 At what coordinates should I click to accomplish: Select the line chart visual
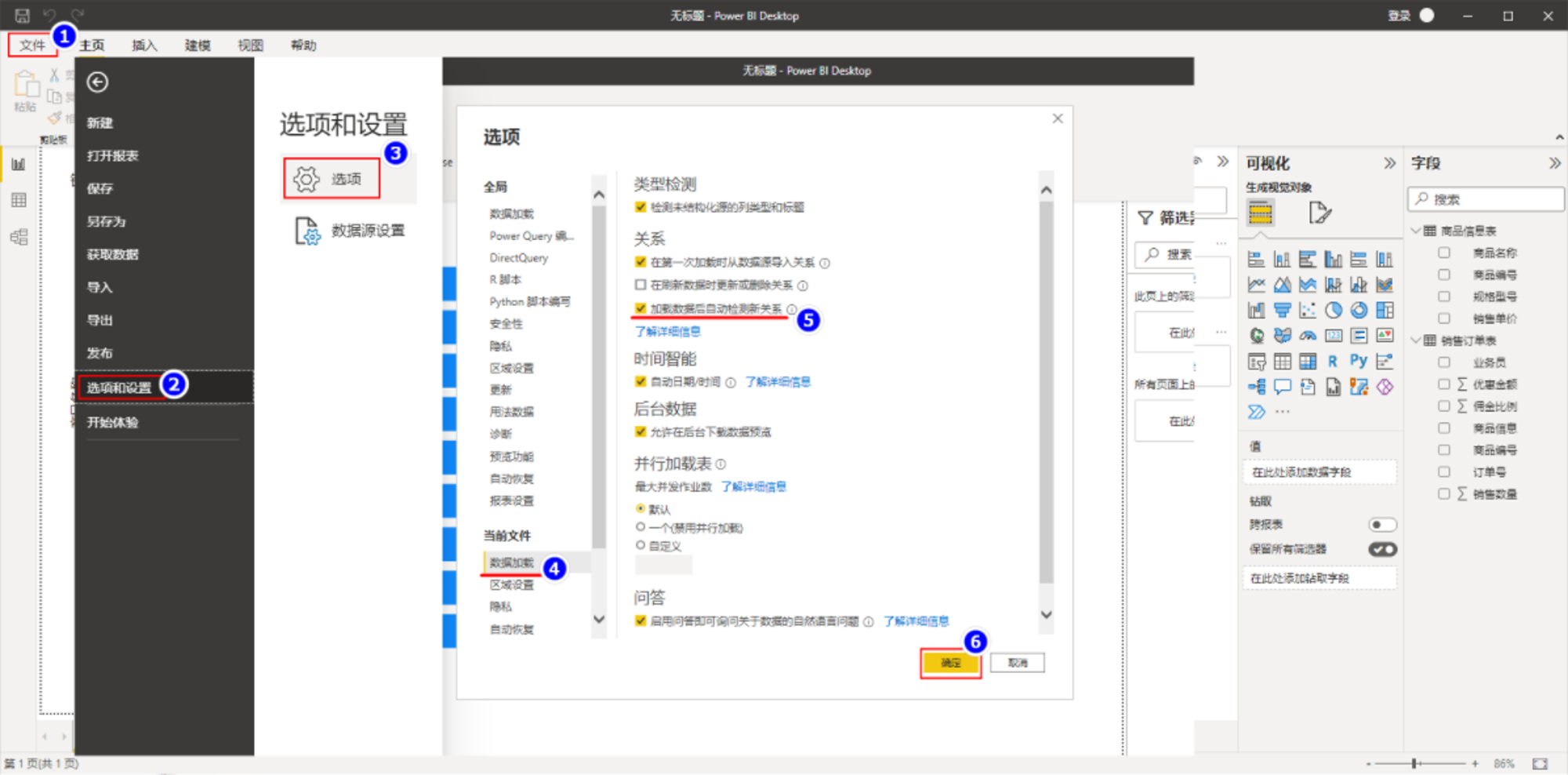[x=1256, y=285]
